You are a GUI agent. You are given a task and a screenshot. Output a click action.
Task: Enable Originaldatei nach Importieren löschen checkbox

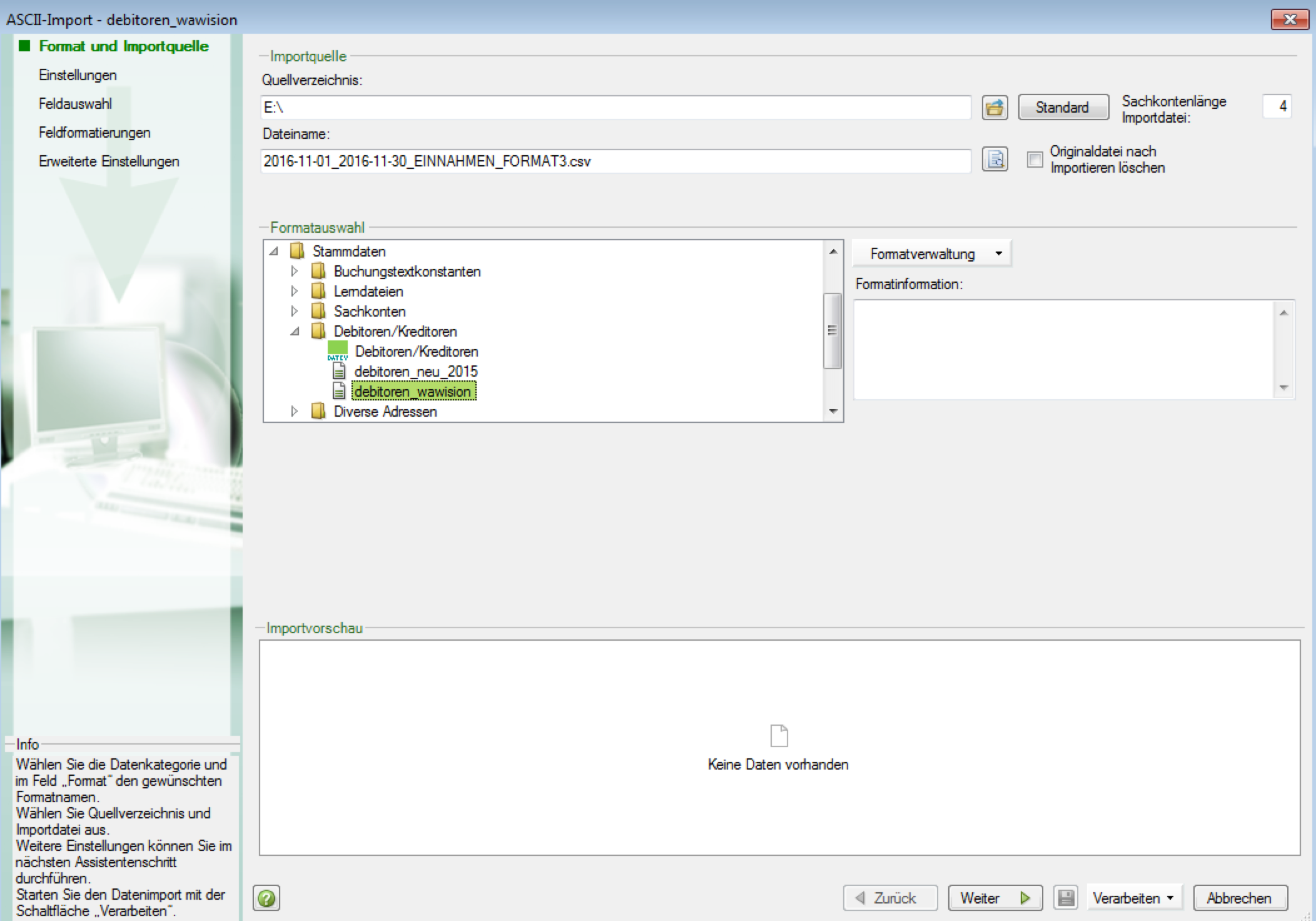(1035, 160)
